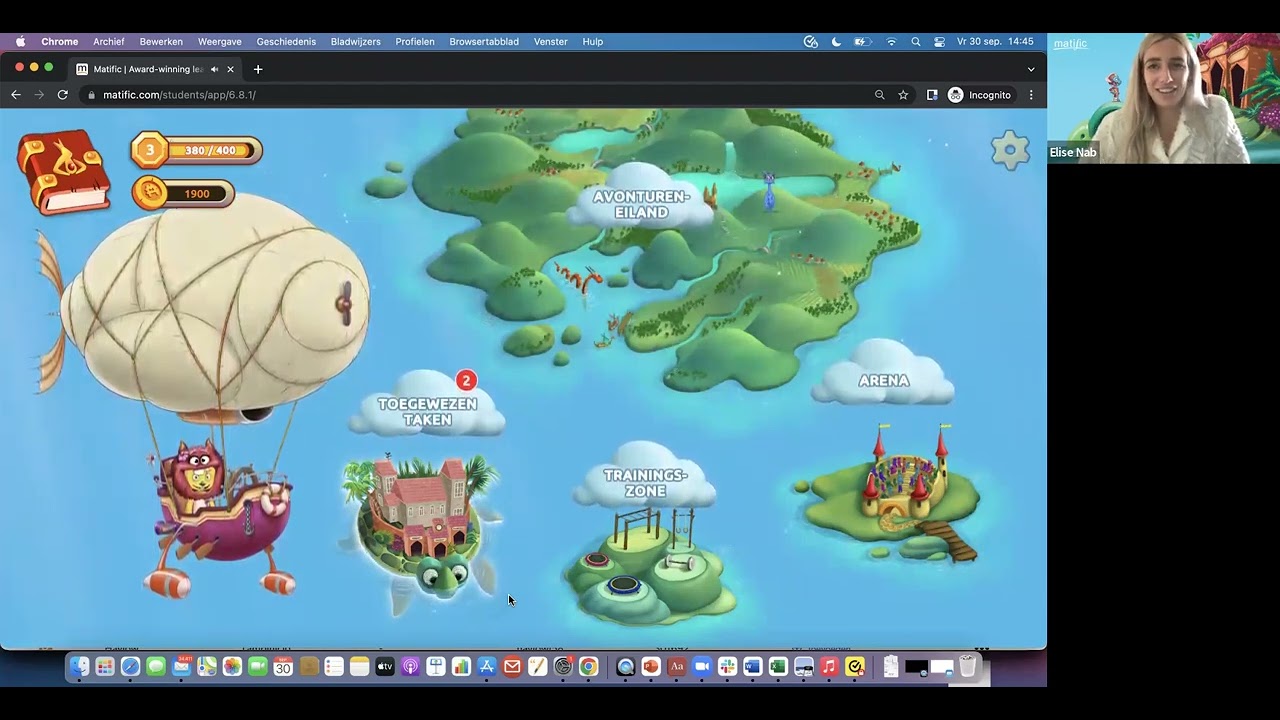Viewport: 1280px width, 720px height.
Task: Go back in Chrome
Action: click(x=16, y=95)
